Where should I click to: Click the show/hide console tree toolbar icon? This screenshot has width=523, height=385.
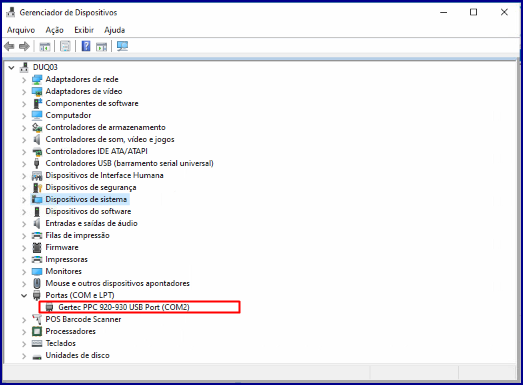(x=45, y=46)
